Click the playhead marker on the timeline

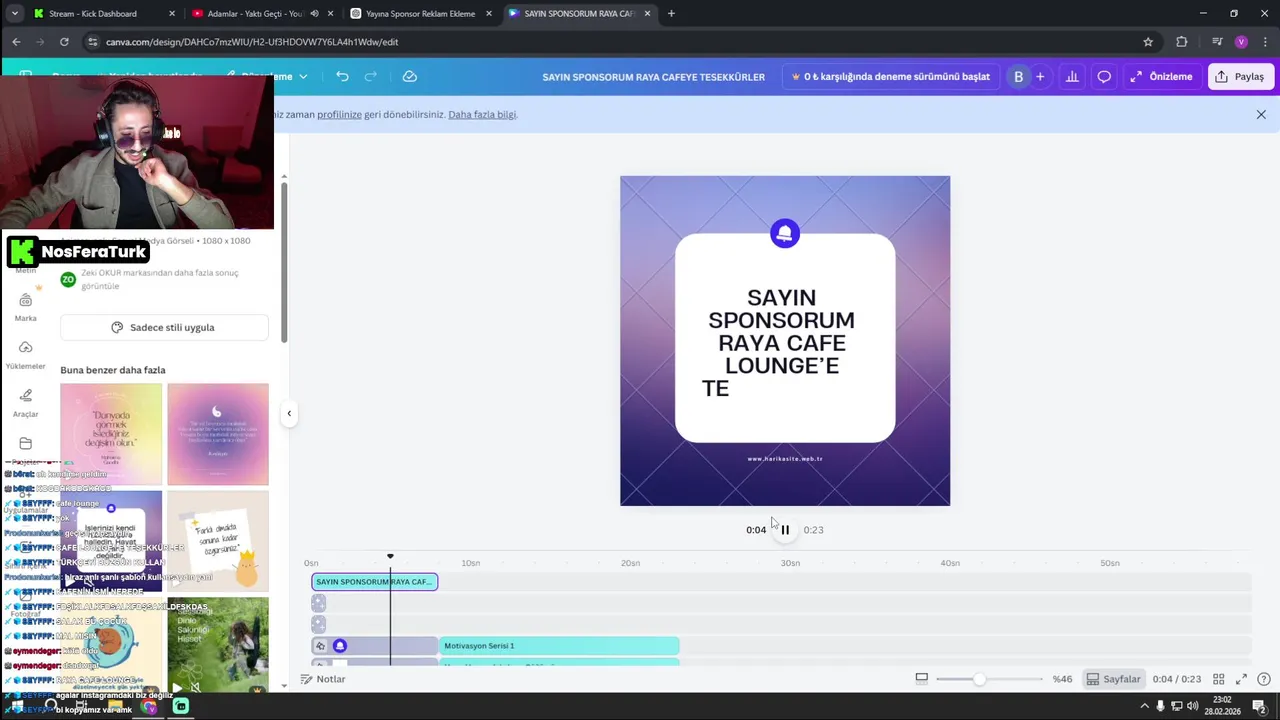[x=390, y=556]
